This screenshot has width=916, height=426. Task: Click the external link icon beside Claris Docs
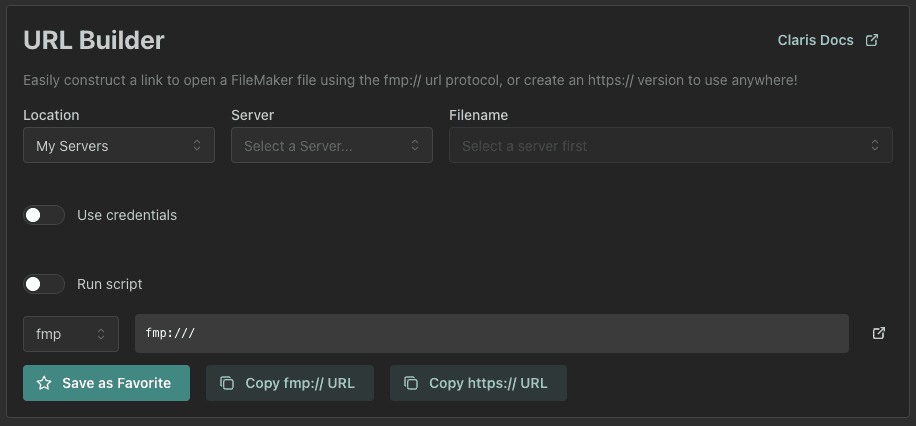point(872,40)
